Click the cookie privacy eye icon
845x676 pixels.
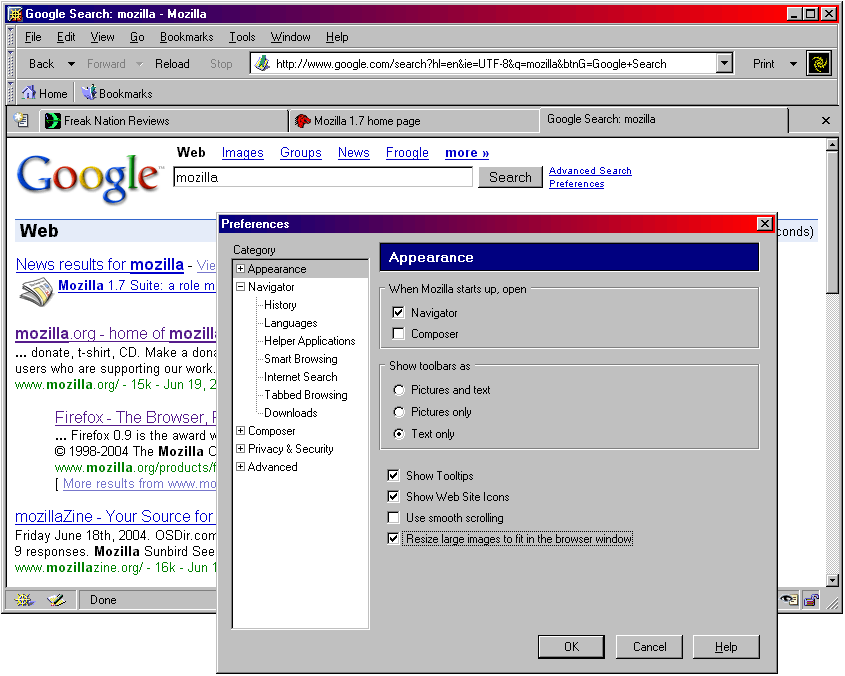789,600
